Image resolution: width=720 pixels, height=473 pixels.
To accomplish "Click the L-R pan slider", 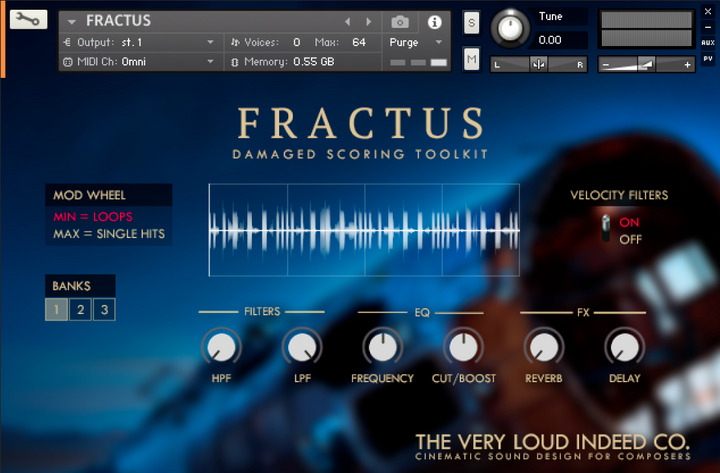I will click(539, 65).
